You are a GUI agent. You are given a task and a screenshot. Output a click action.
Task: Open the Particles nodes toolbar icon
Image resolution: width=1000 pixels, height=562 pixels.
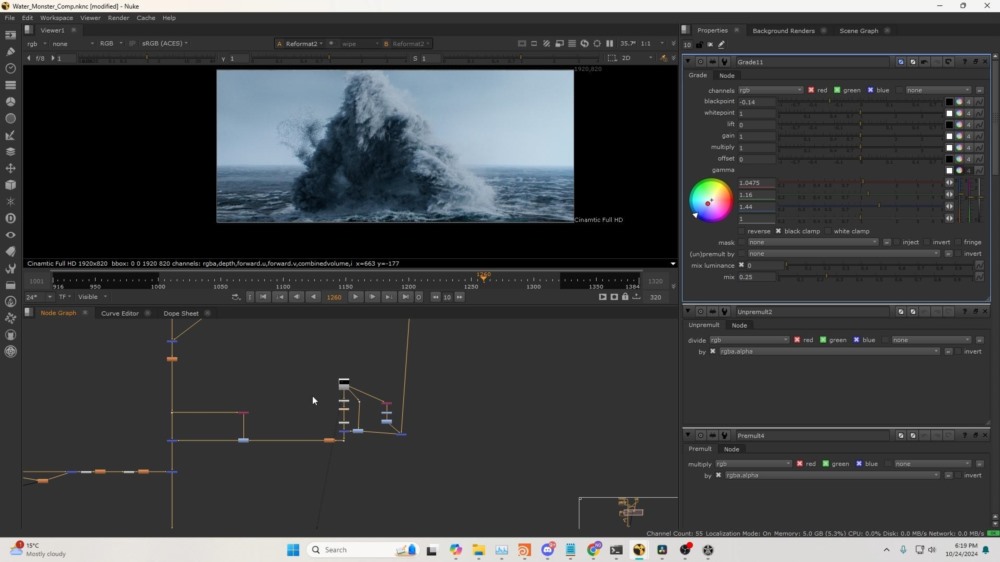tap(10, 202)
